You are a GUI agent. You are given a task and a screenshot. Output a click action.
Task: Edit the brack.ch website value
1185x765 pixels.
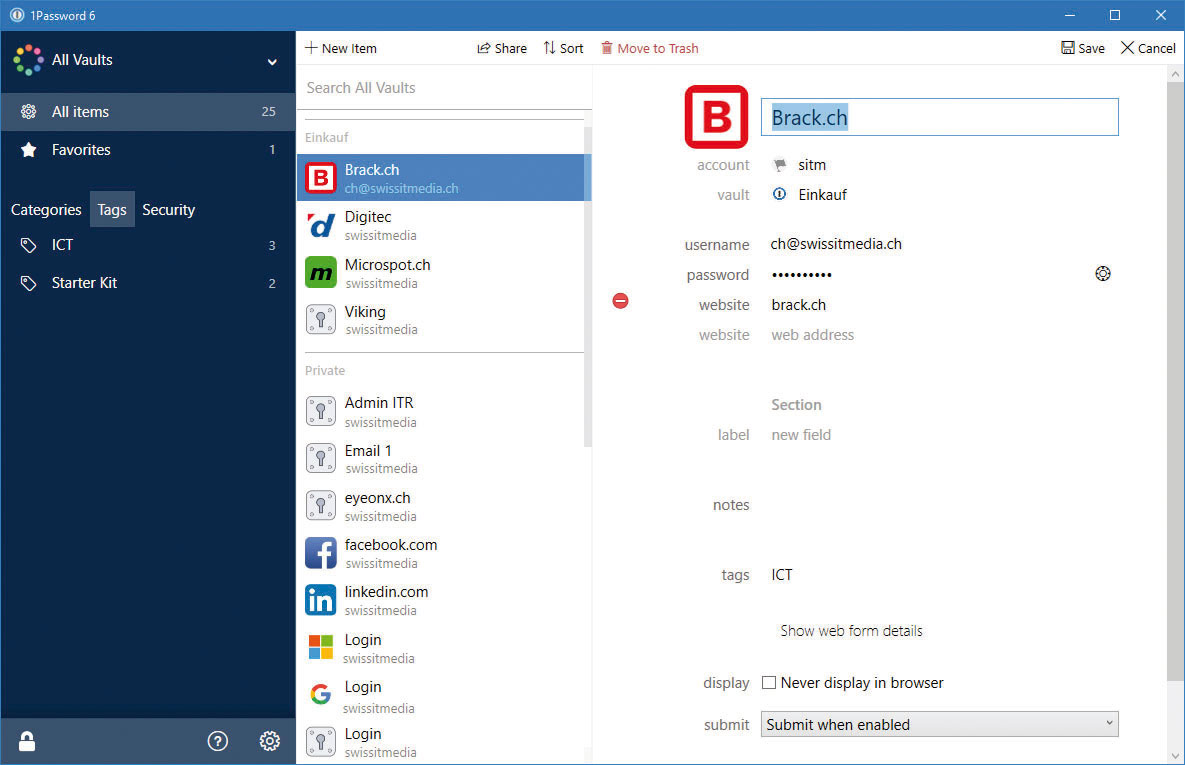pyautogui.click(x=799, y=305)
